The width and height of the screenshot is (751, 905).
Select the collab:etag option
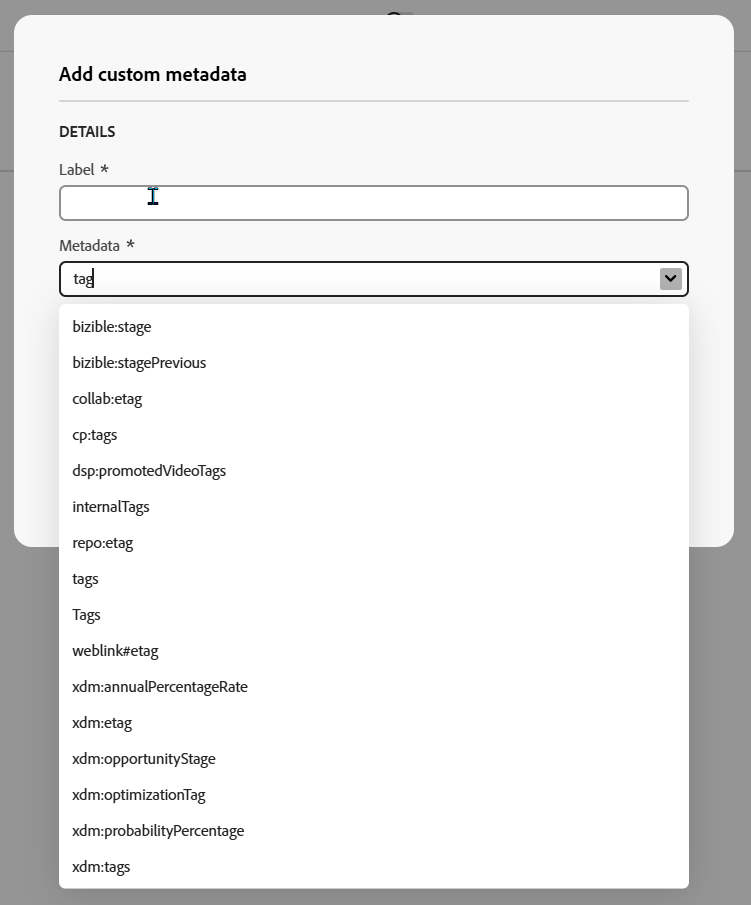click(x=107, y=399)
